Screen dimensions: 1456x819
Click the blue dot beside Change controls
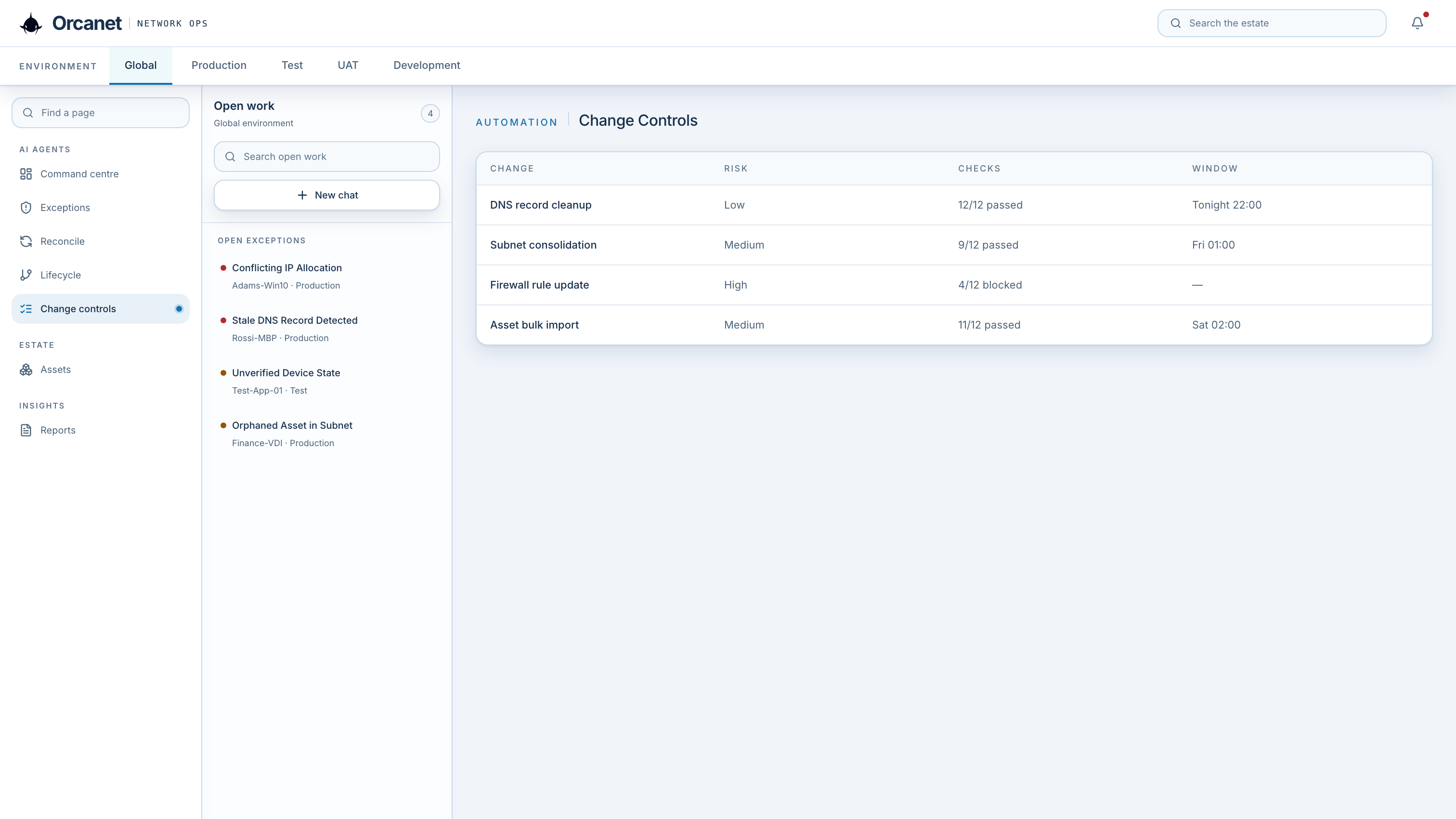tap(179, 309)
